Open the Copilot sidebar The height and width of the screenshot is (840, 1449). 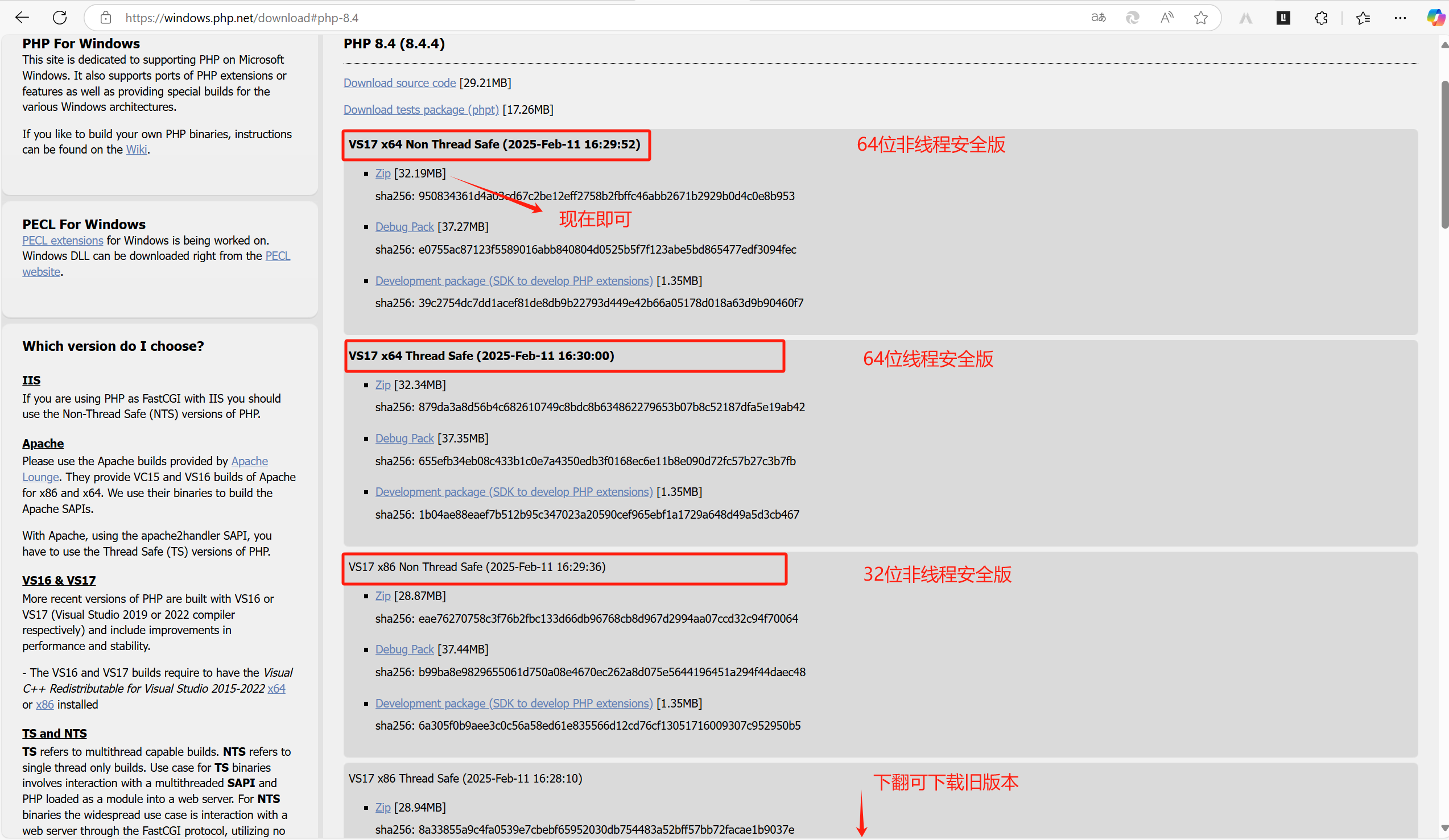tap(1436, 17)
